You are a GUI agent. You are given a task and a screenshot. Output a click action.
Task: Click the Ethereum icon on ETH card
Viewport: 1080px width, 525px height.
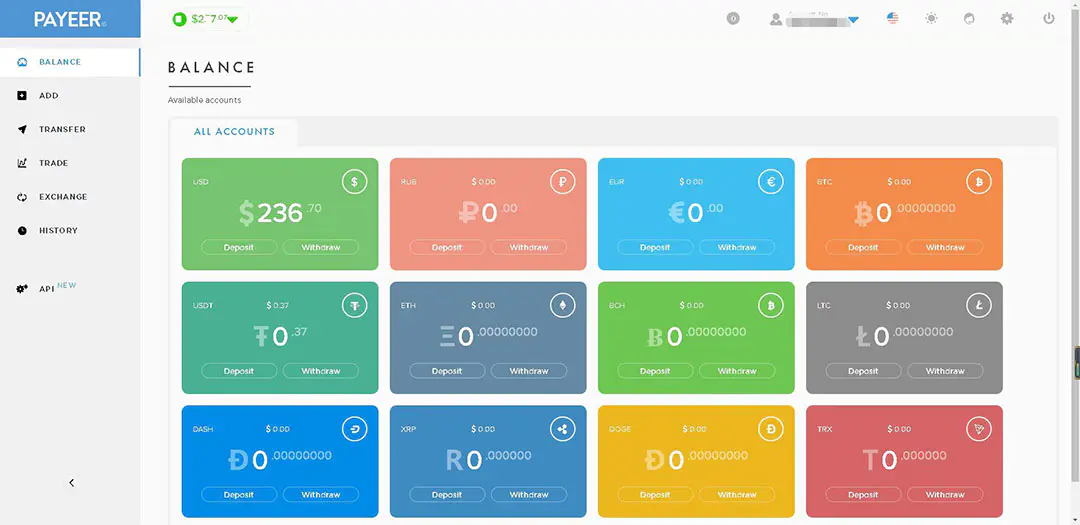click(562, 306)
